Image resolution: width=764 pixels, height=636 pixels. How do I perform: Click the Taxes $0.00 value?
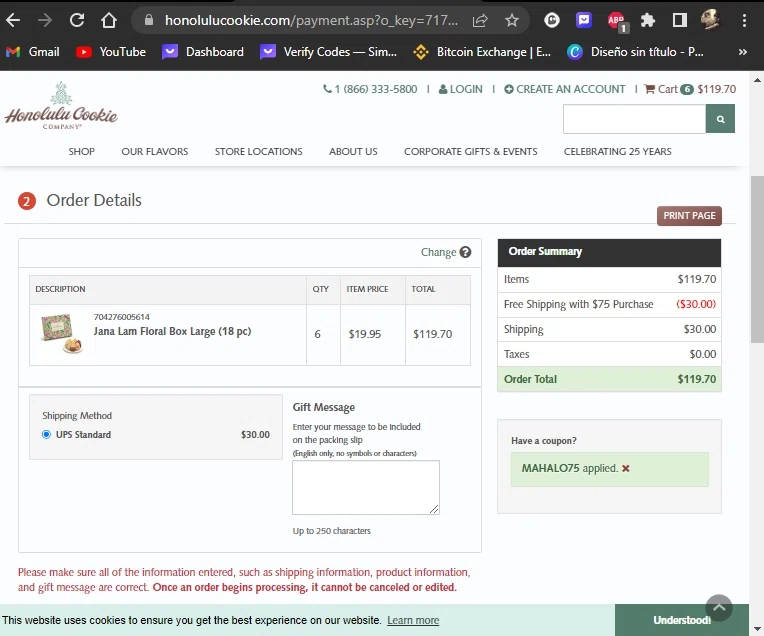click(703, 354)
